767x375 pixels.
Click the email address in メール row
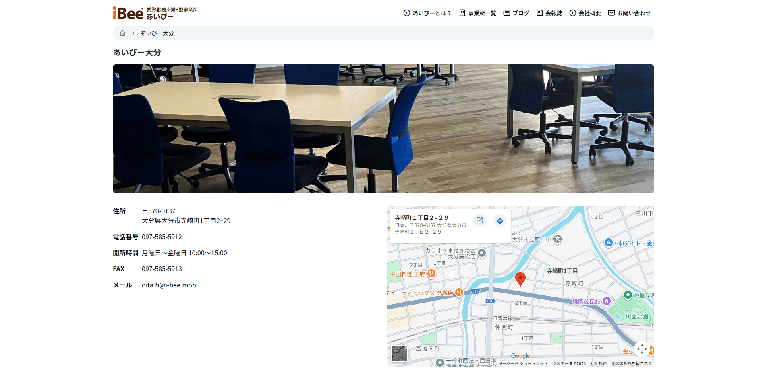coord(169,285)
